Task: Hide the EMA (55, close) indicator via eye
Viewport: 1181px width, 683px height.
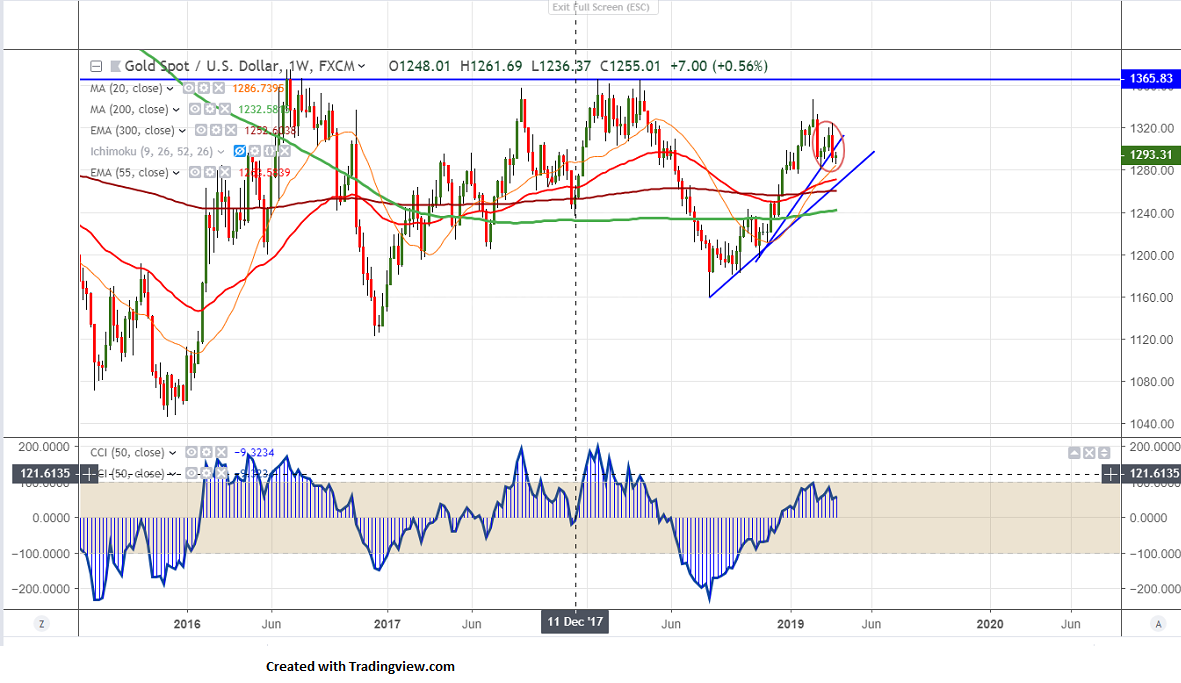Action: [x=195, y=172]
